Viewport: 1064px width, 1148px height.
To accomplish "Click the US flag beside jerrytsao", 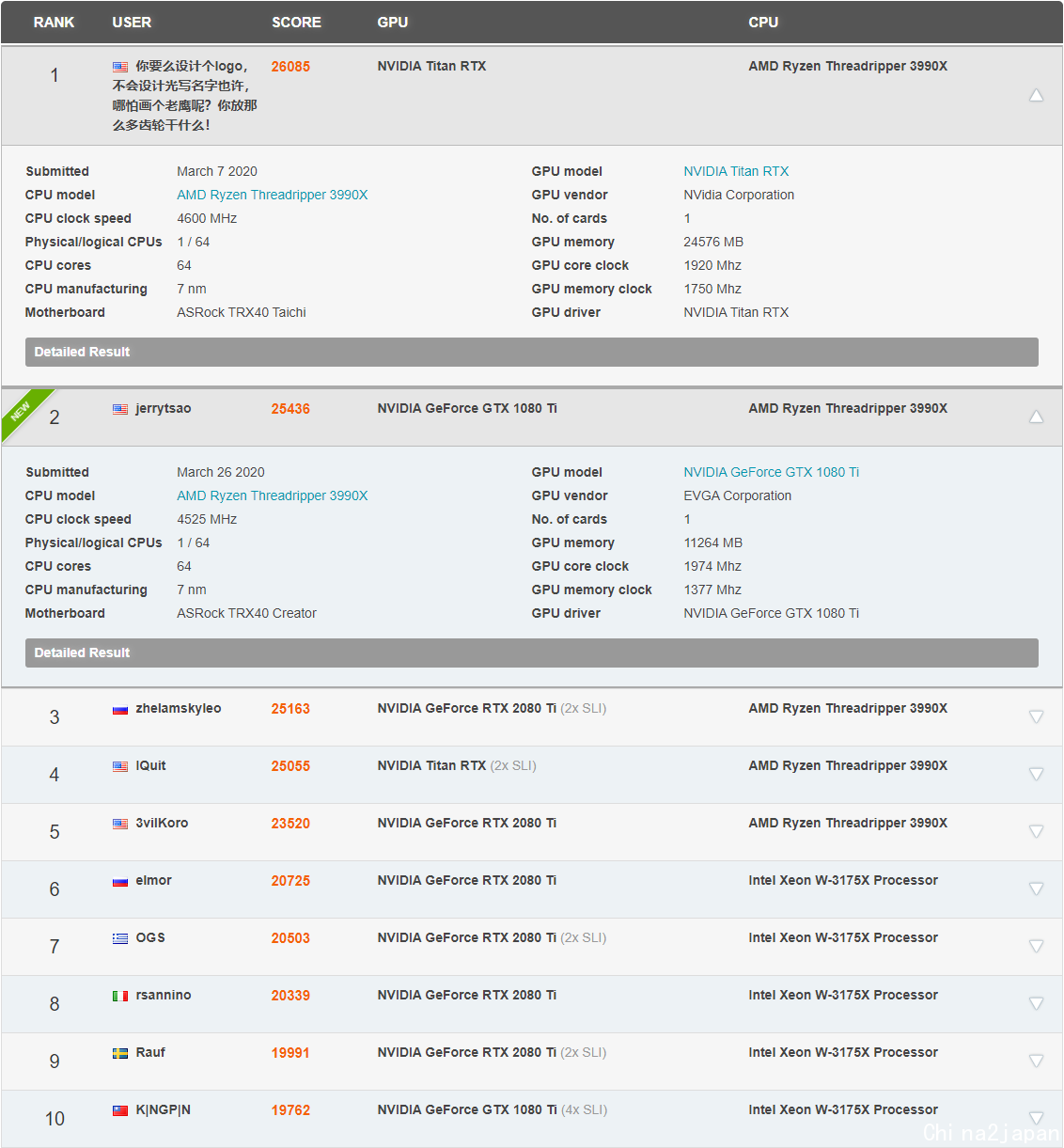I will (120, 409).
